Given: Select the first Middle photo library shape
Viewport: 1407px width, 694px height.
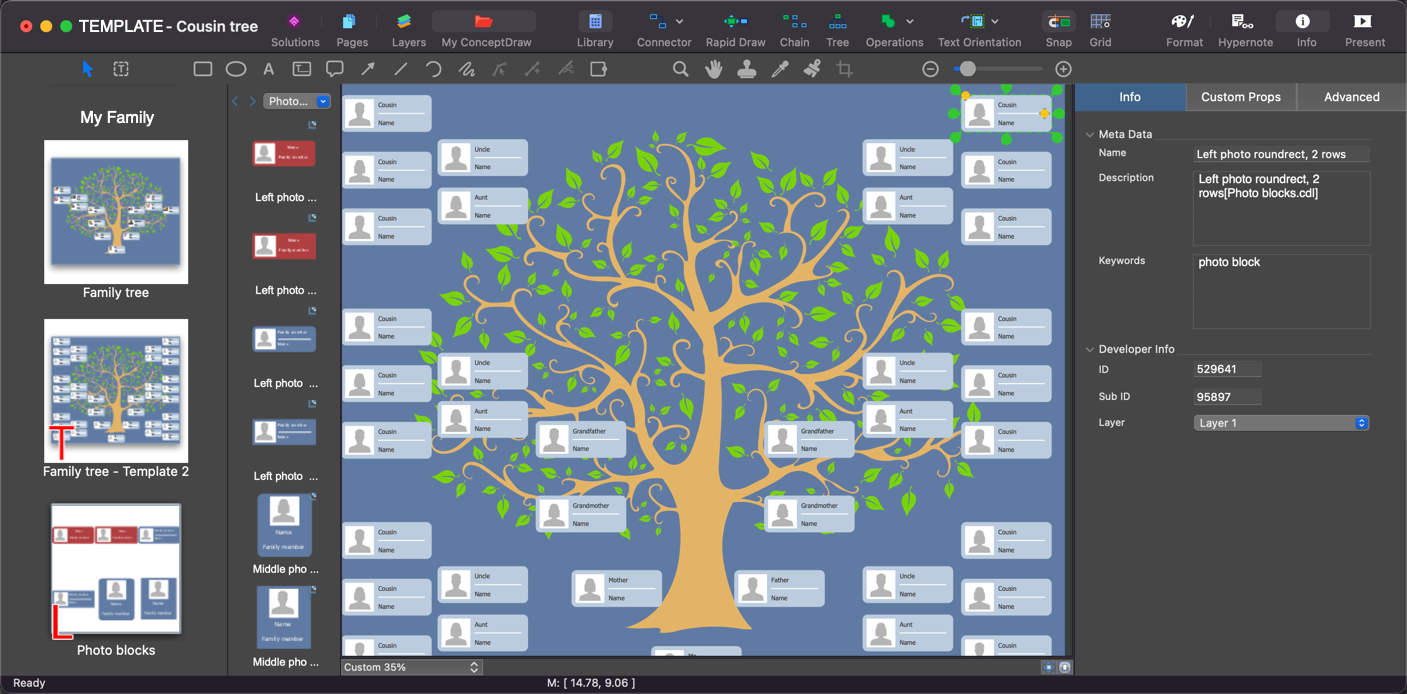Looking at the screenshot, I should point(284,525).
